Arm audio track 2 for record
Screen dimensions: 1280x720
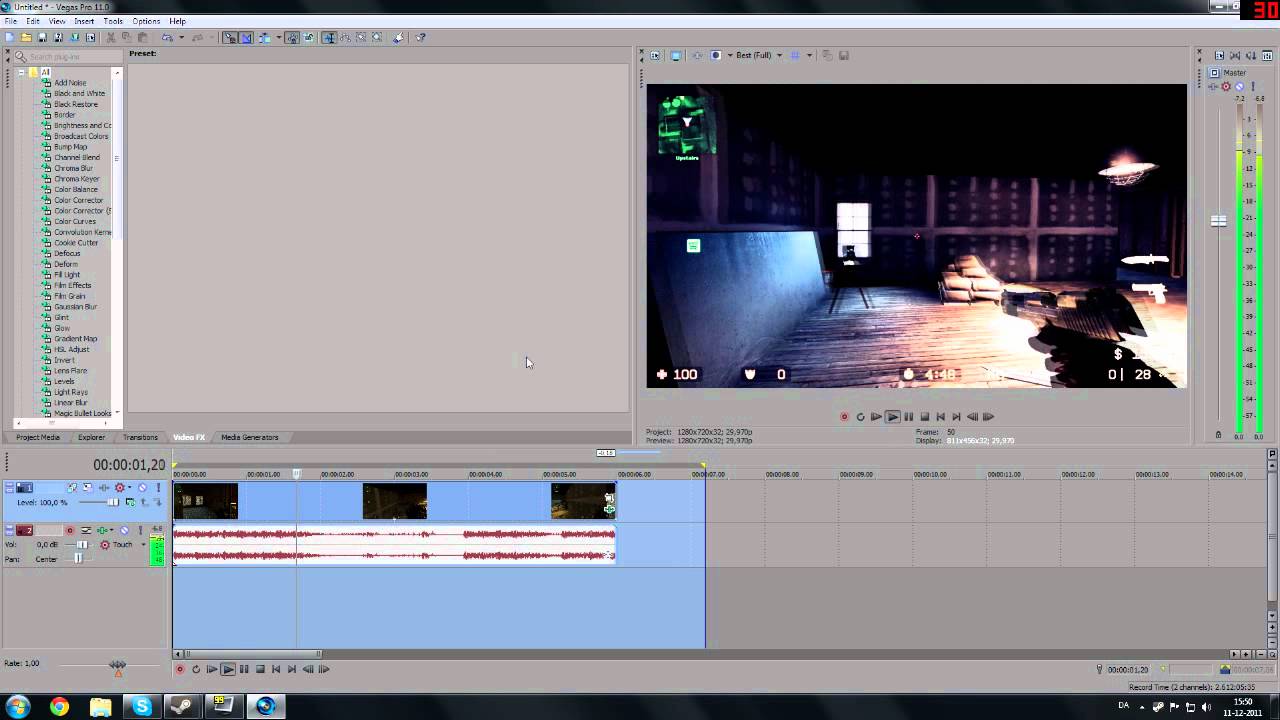click(x=70, y=530)
